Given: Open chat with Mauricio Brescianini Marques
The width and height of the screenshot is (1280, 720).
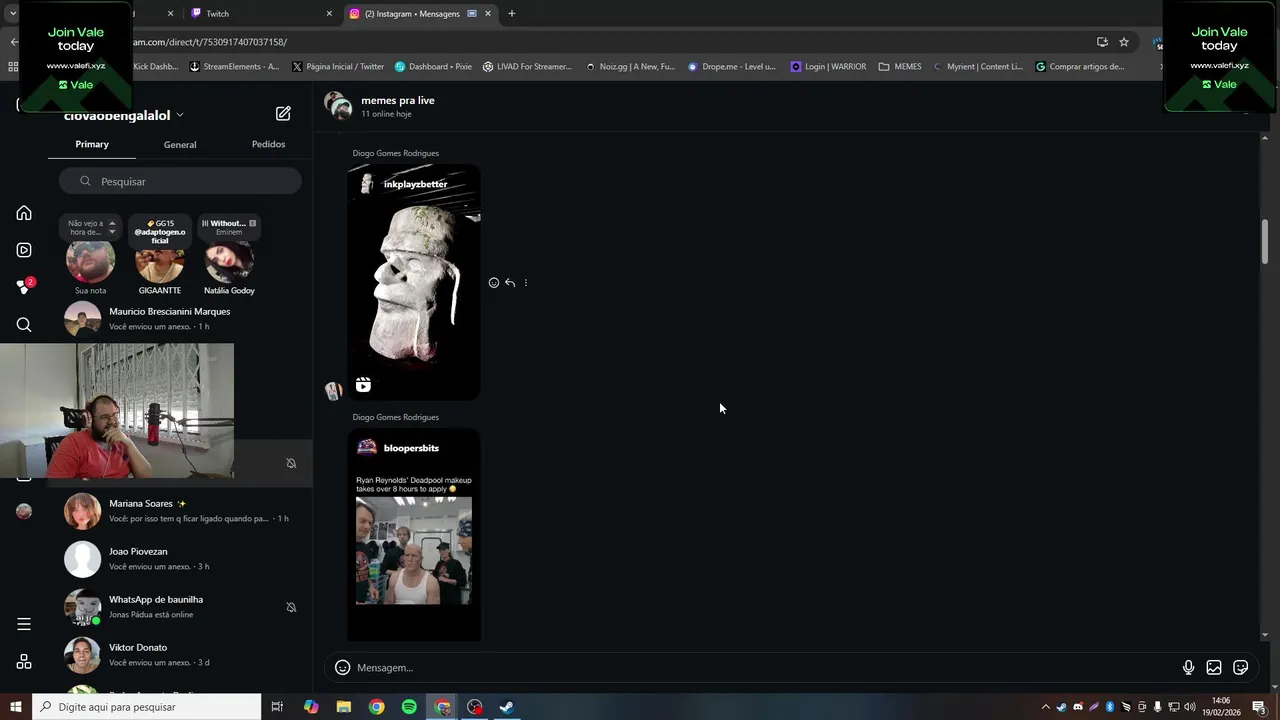Looking at the screenshot, I should (x=180, y=319).
